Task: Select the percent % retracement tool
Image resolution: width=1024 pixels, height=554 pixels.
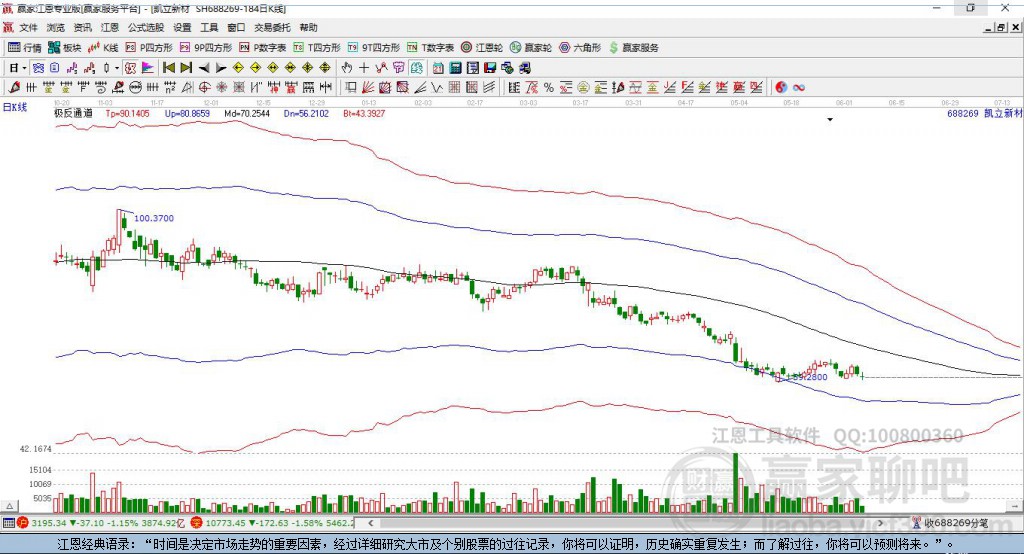Action: coord(549,88)
